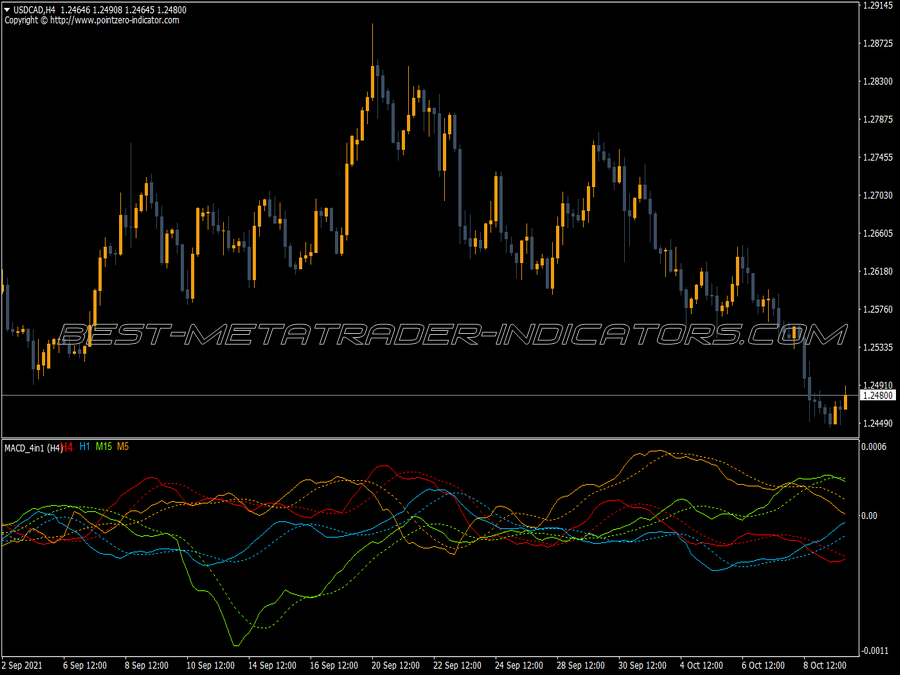900x675 pixels.
Task: Click indicator scale value 0.00
Action: coord(870,515)
